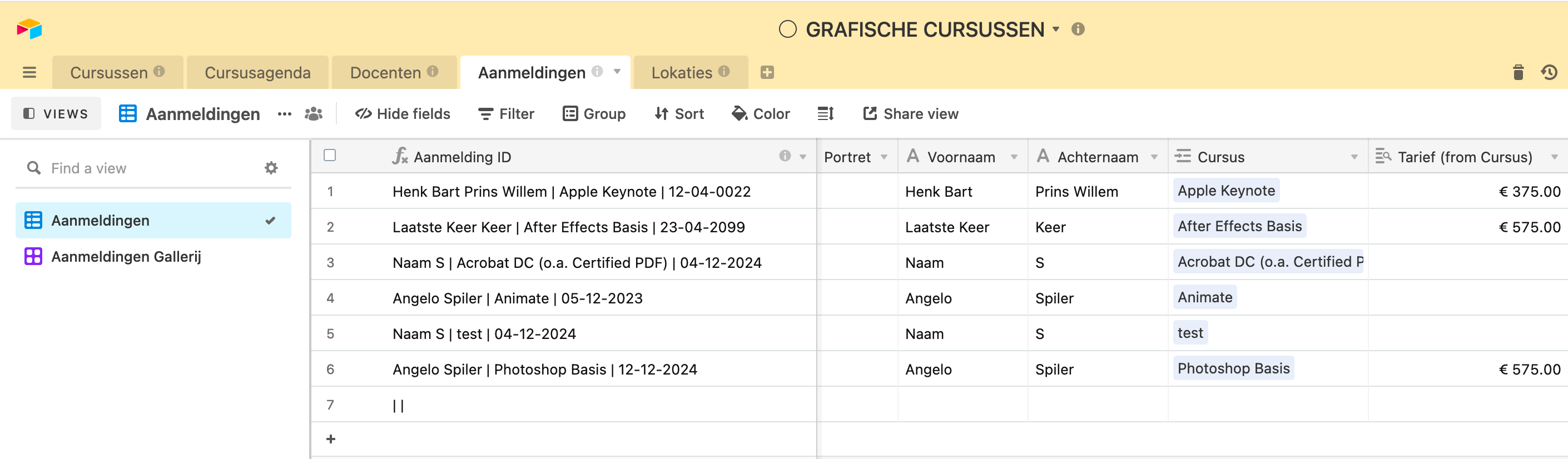Viewport: 1568px width, 459px height.
Task: Open the view collaborators people icon
Action: pyautogui.click(x=314, y=114)
